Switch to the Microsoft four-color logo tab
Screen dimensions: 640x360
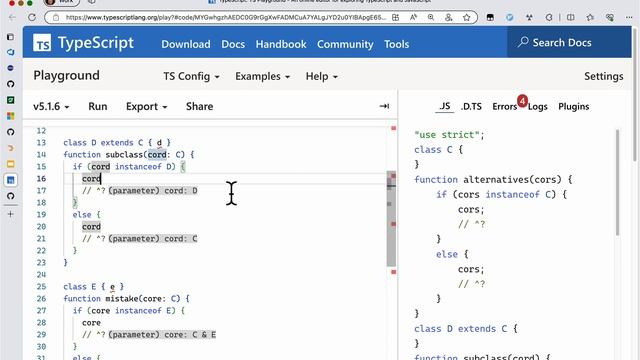pos(11,116)
